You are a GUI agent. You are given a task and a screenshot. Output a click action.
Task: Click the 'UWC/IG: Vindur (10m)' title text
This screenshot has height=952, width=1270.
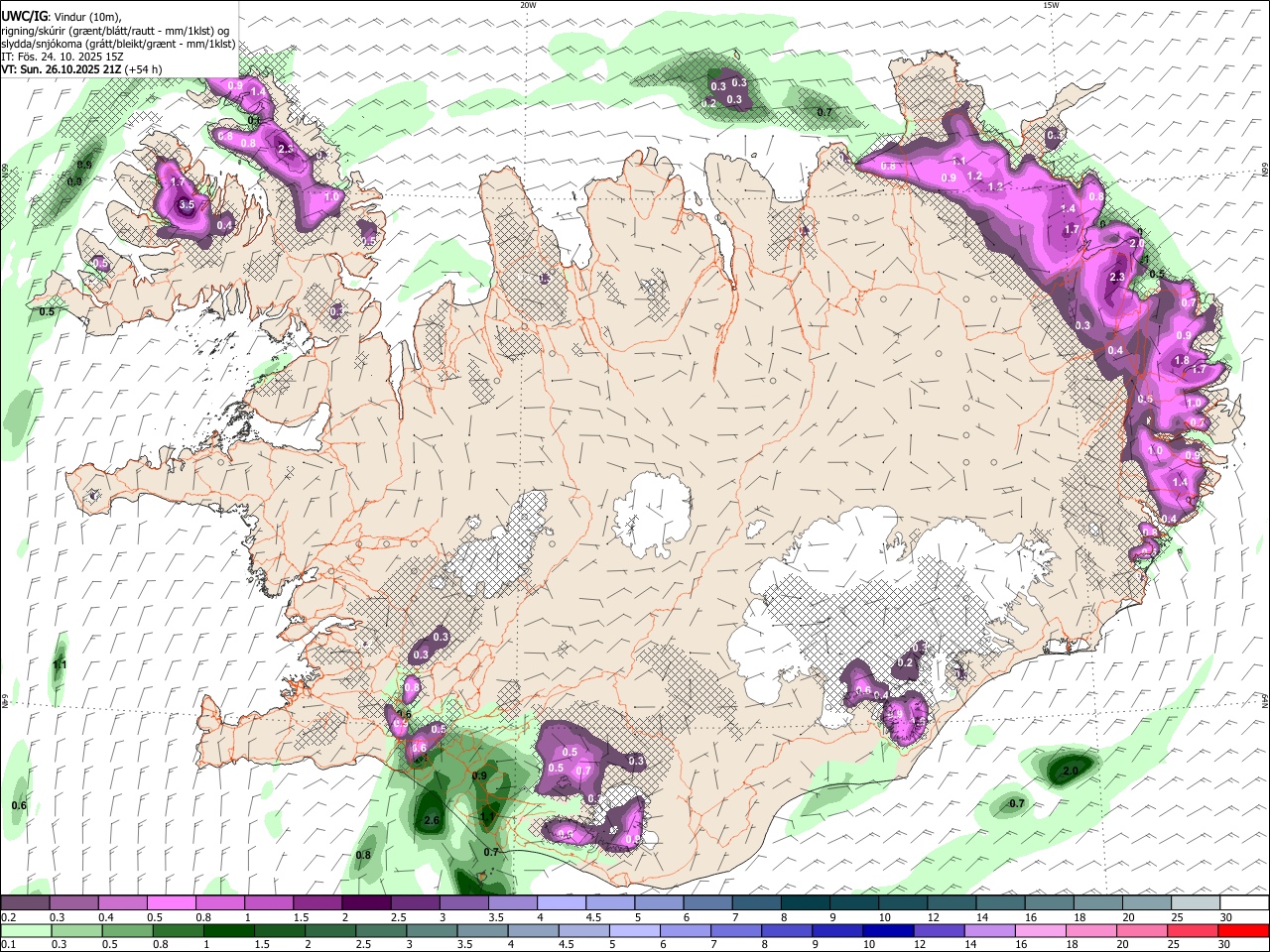point(62,17)
